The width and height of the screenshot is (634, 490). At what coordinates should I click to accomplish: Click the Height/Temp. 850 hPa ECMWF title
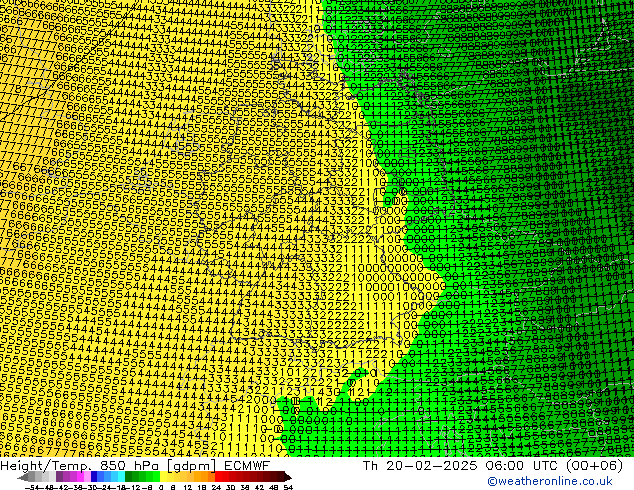pos(135,465)
